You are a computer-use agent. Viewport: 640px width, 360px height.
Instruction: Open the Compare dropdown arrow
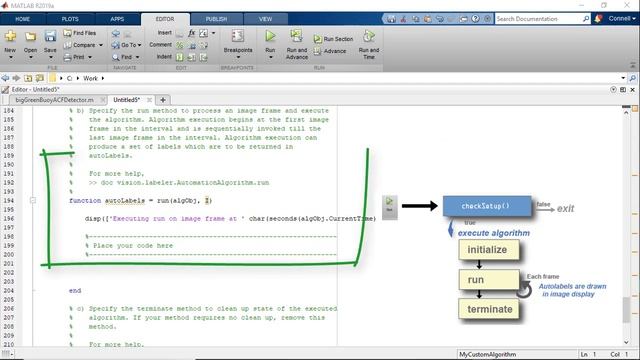click(x=101, y=45)
